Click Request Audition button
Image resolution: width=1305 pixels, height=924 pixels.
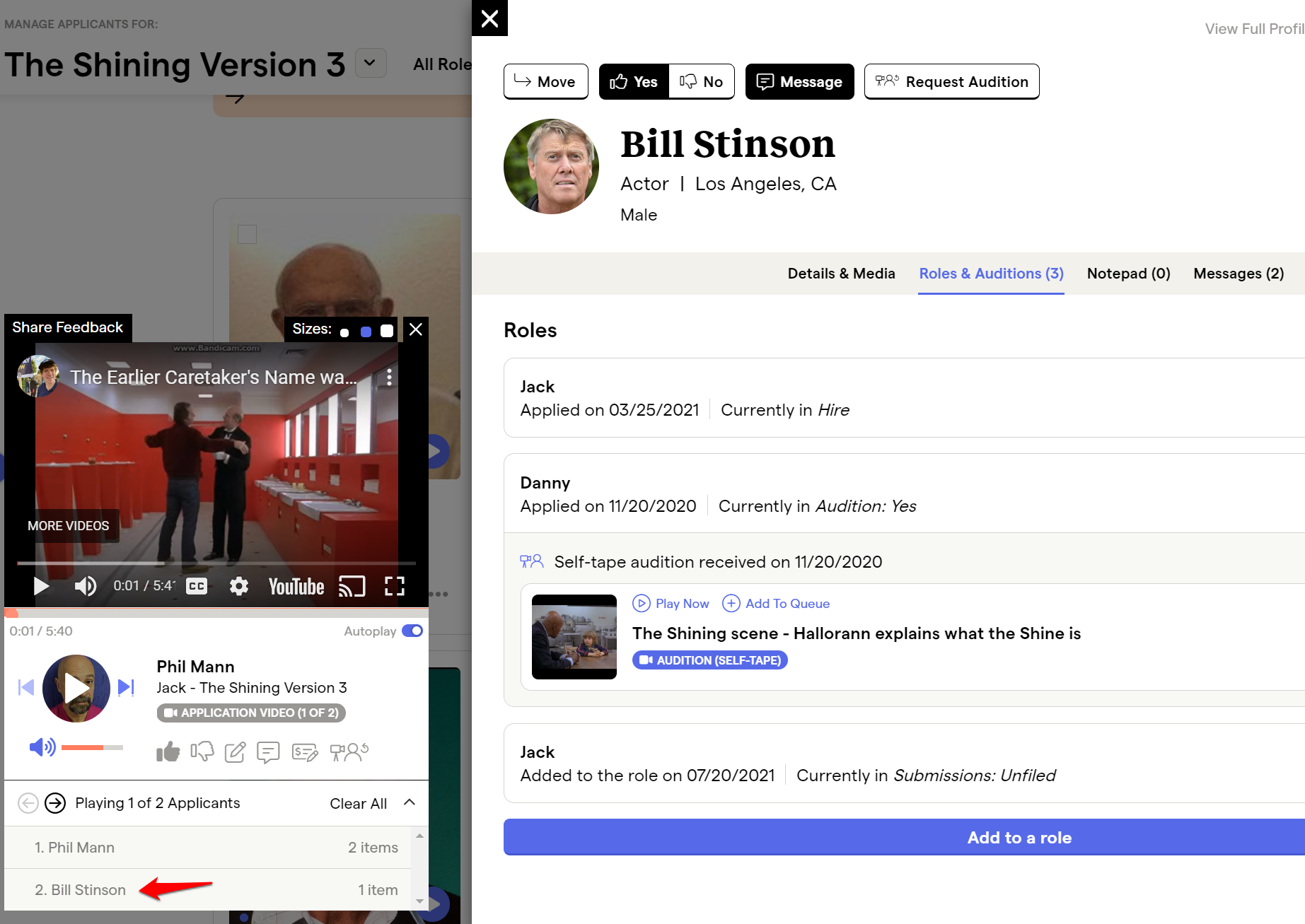point(951,82)
